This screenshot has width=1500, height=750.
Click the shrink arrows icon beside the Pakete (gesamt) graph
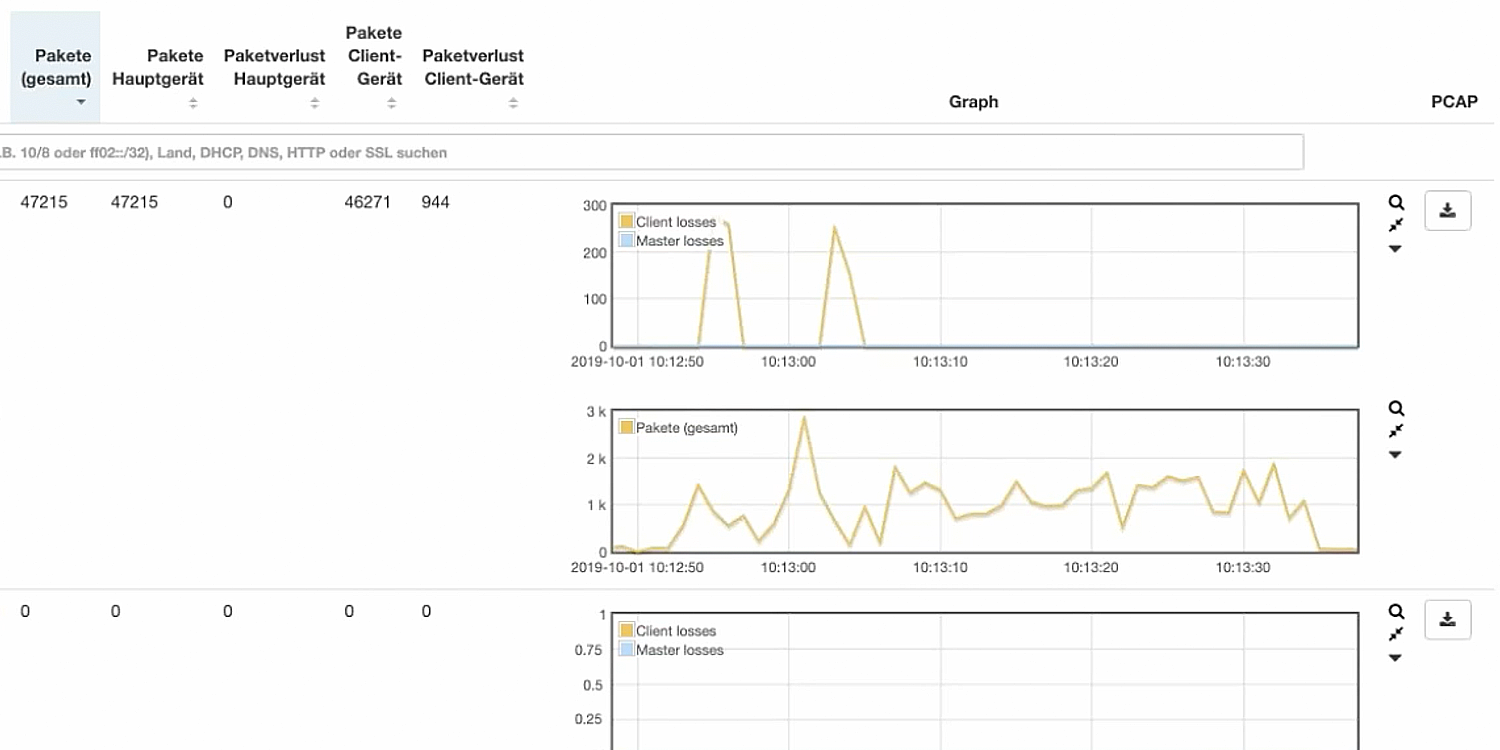(x=1396, y=431)
